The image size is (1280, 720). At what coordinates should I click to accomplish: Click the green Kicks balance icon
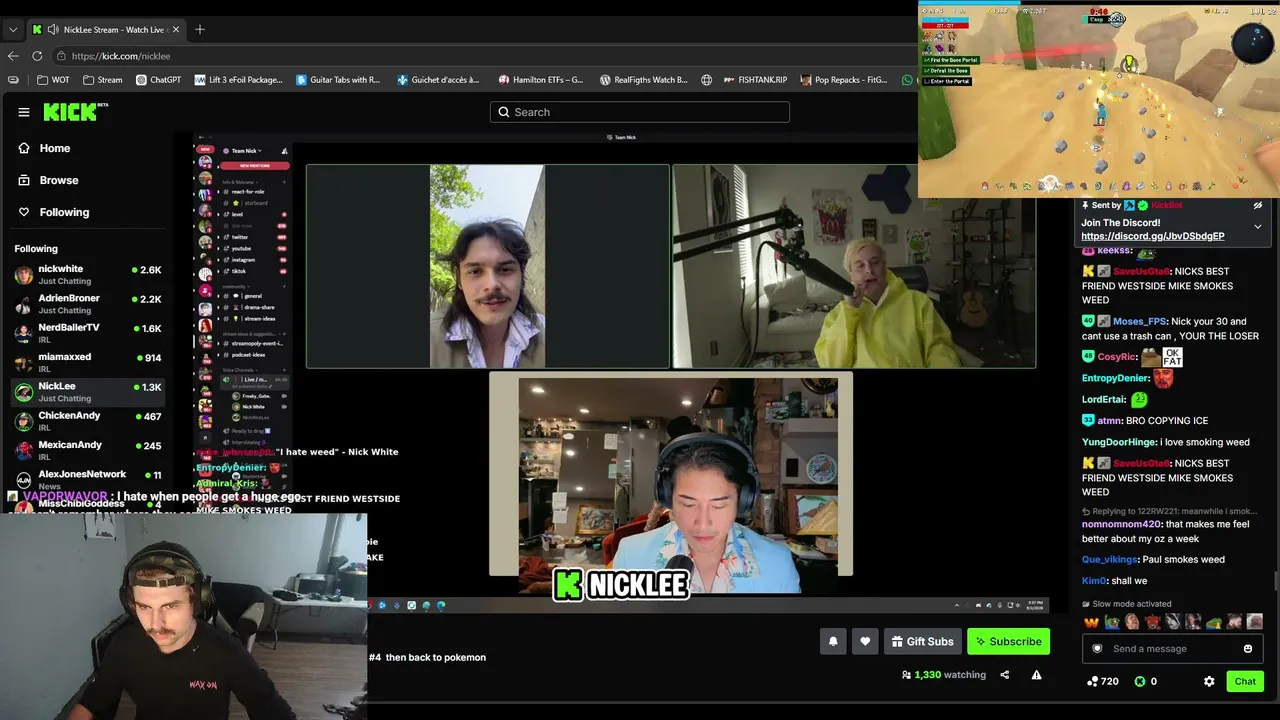(x=1140, y=682)
